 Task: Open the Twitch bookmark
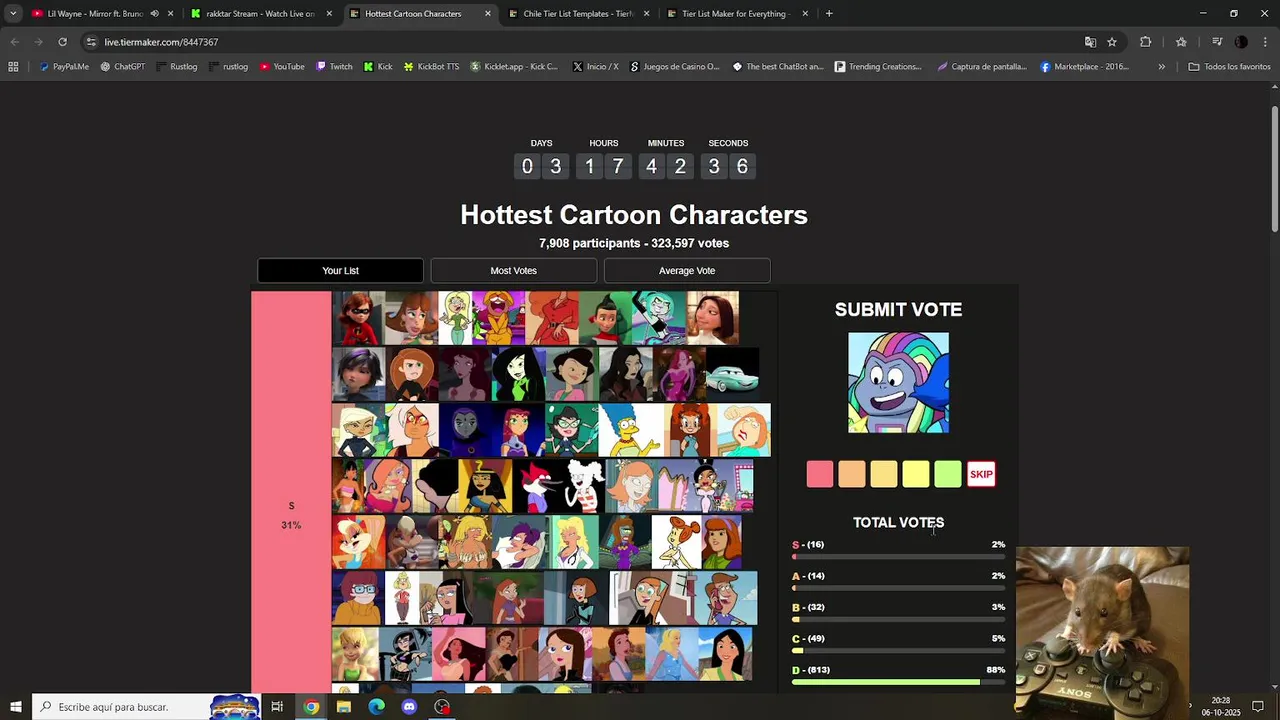334,67
